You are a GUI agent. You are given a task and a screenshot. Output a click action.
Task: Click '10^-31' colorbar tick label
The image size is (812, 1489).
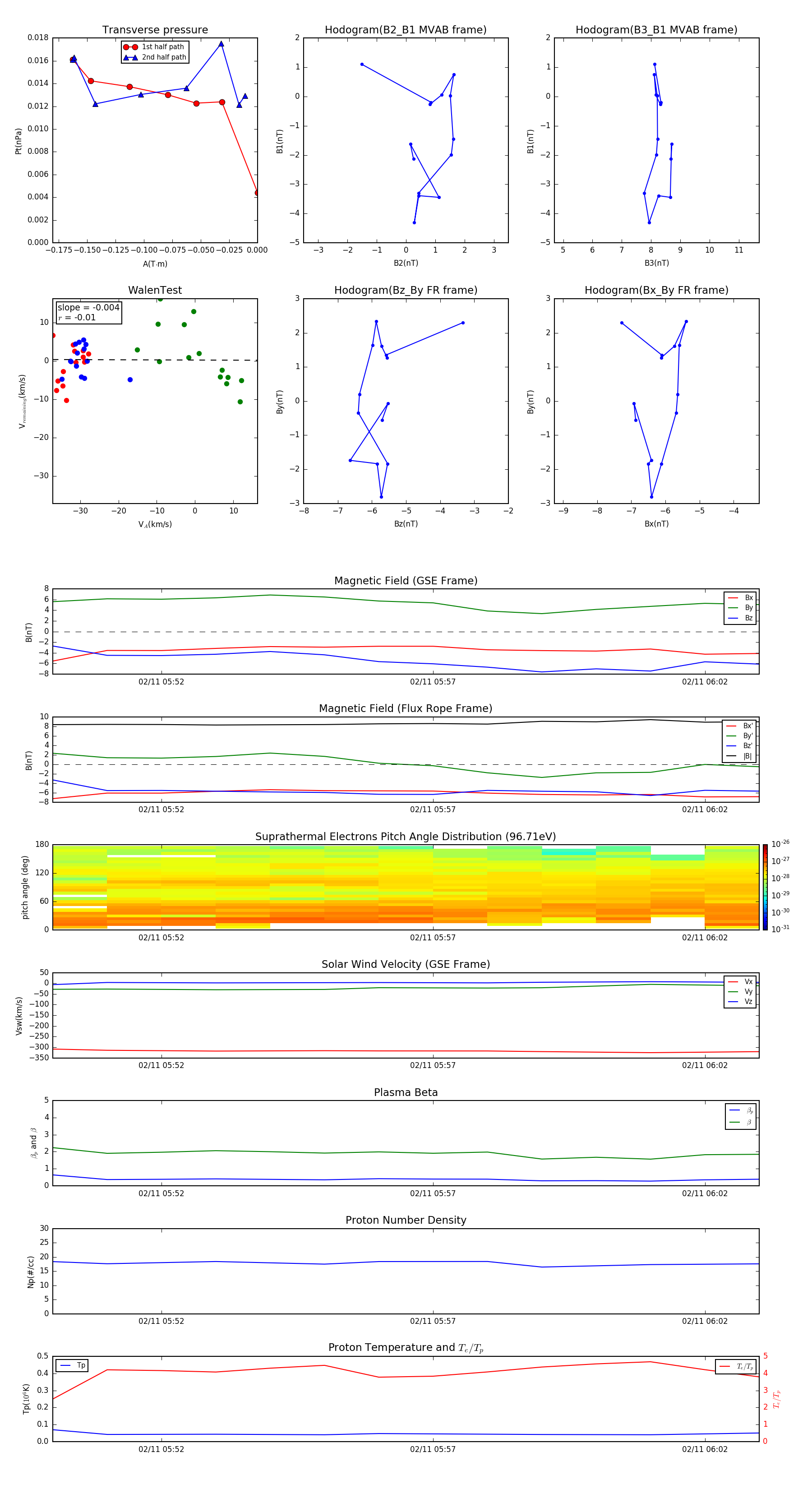(780, 929)
